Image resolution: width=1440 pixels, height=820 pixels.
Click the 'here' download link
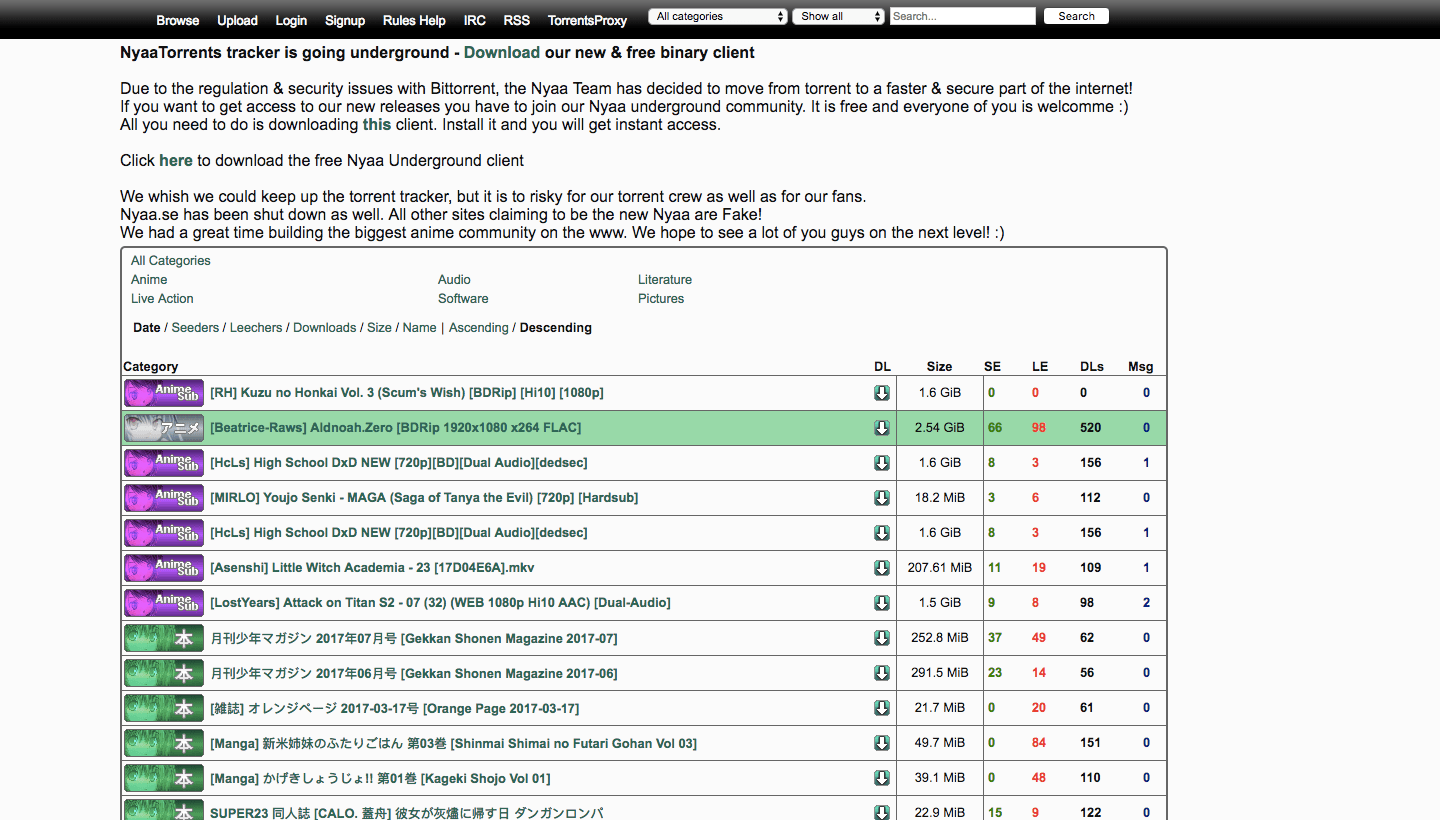pyautogui.click(x=176, y=160)
